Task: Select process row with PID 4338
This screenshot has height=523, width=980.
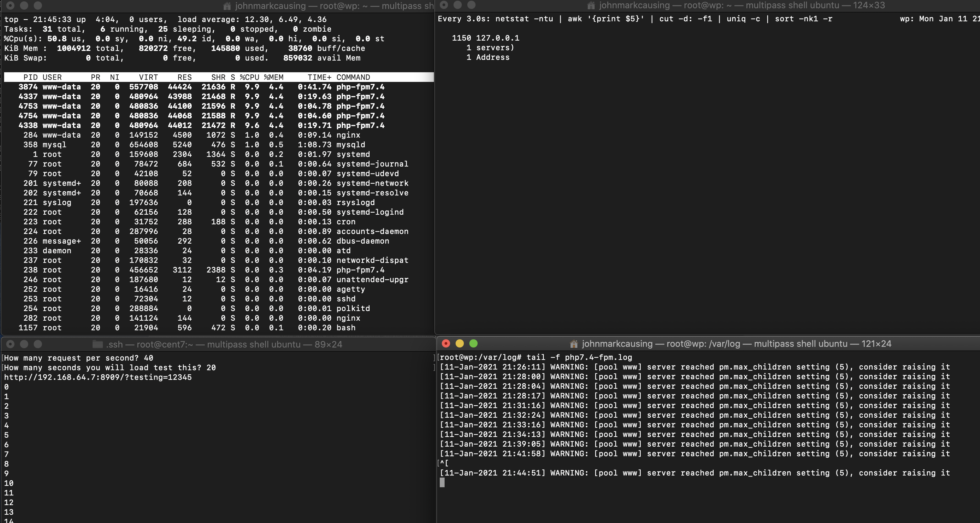Action: tap(218, 126)
